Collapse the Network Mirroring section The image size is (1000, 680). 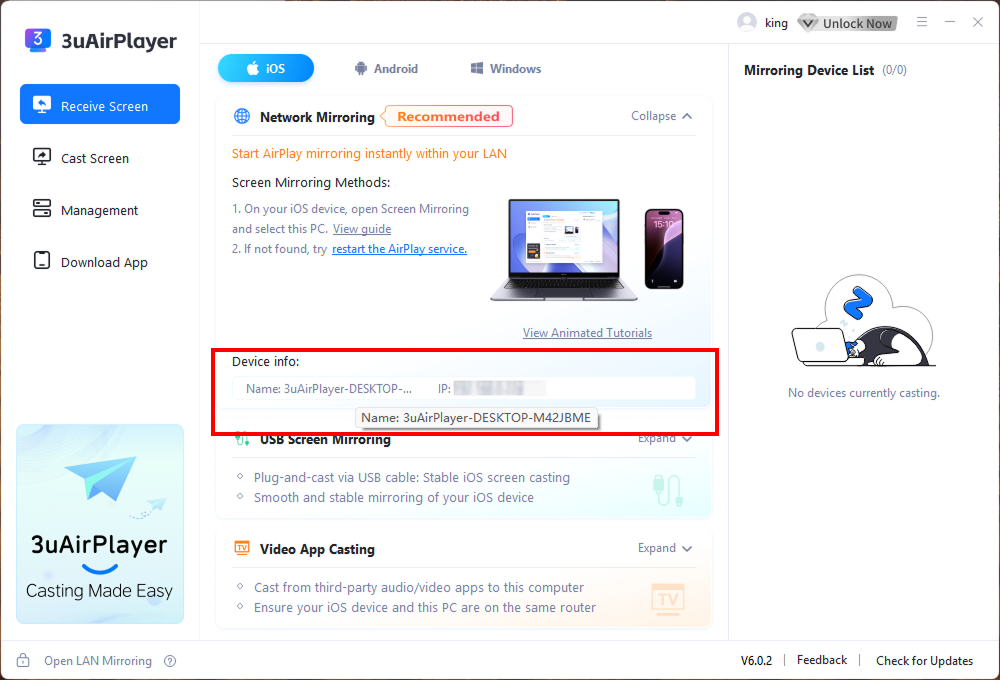point(660,116)
